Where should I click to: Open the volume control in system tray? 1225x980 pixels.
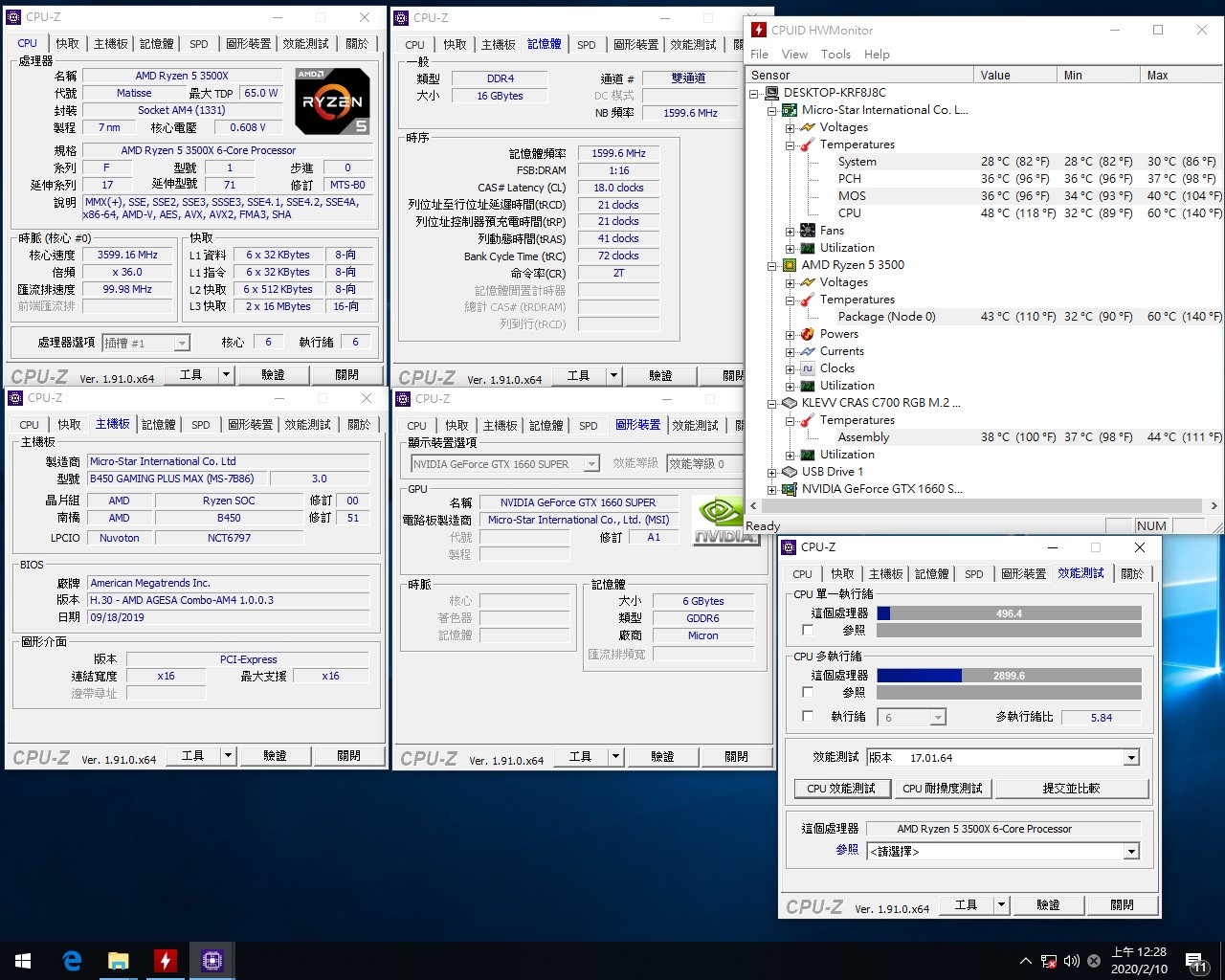[1071, 961]
